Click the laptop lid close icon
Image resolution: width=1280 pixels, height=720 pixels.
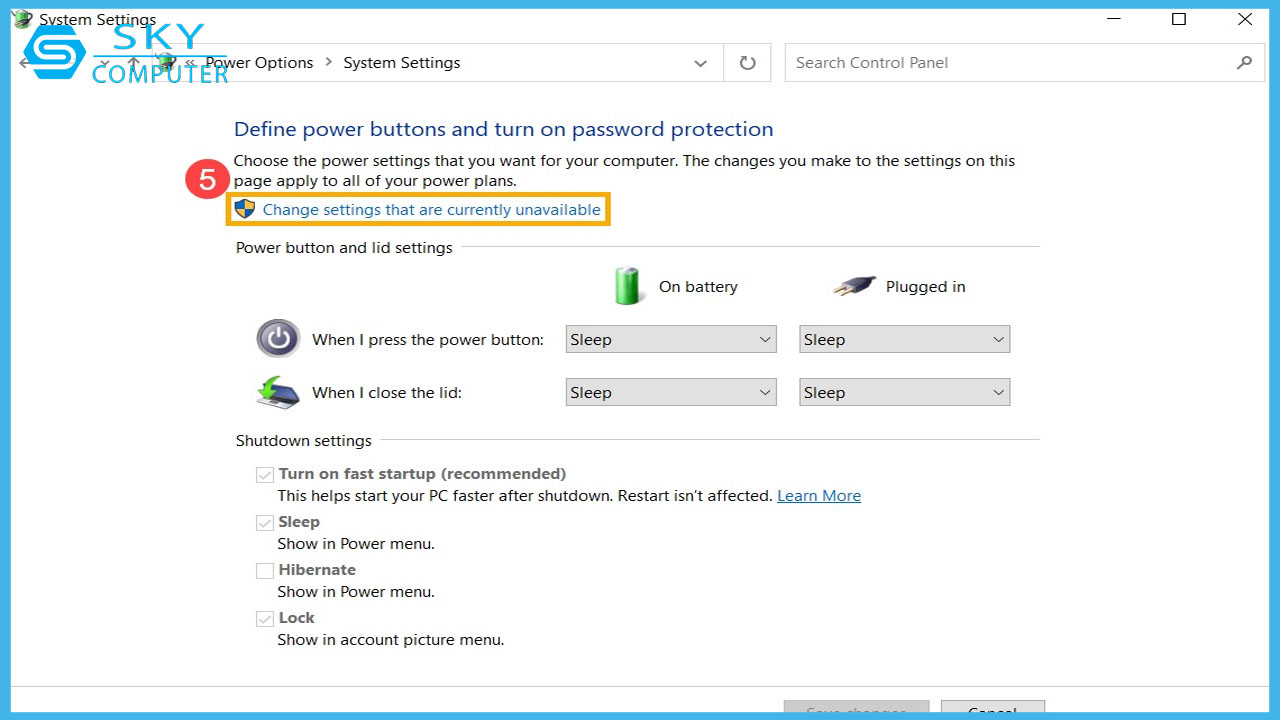coord(278,392)
